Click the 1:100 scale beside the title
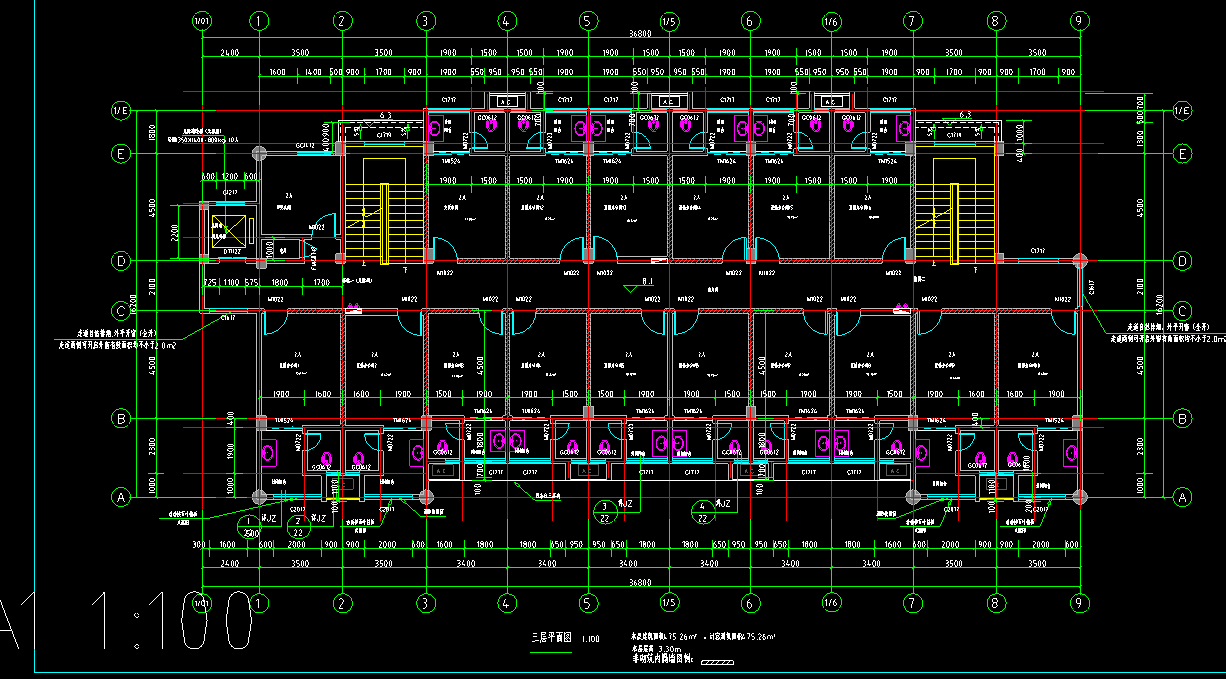 click(x=590, y=638)
